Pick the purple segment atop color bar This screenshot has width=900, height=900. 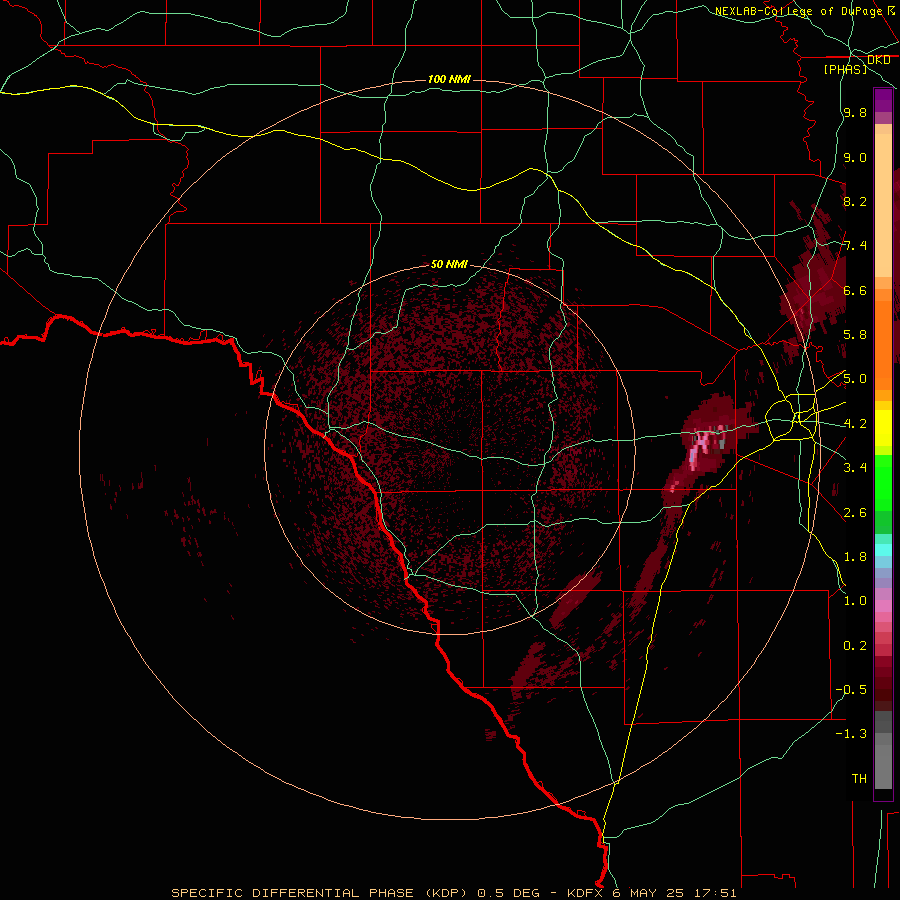point(883,100)
